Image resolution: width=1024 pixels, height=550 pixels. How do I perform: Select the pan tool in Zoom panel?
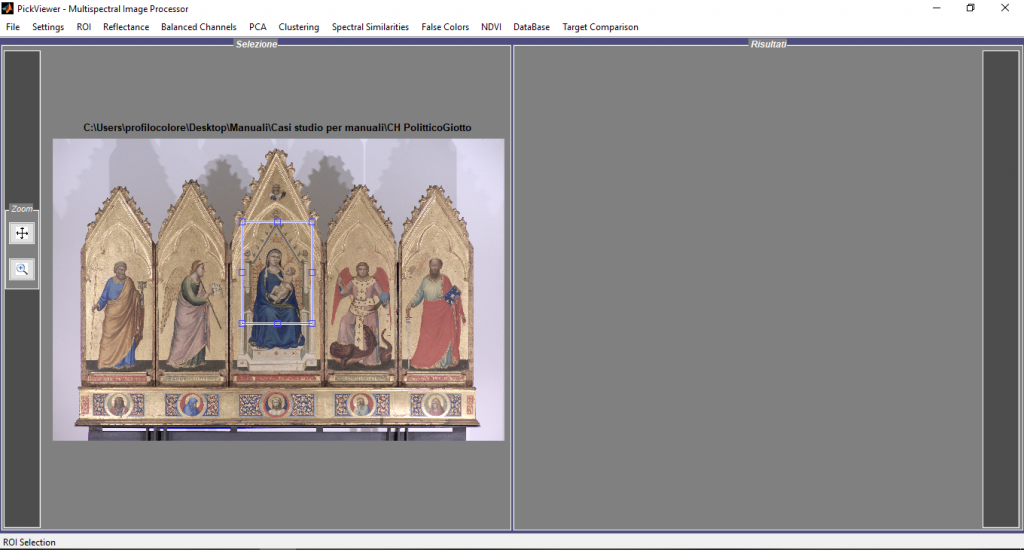click(22, 233)
